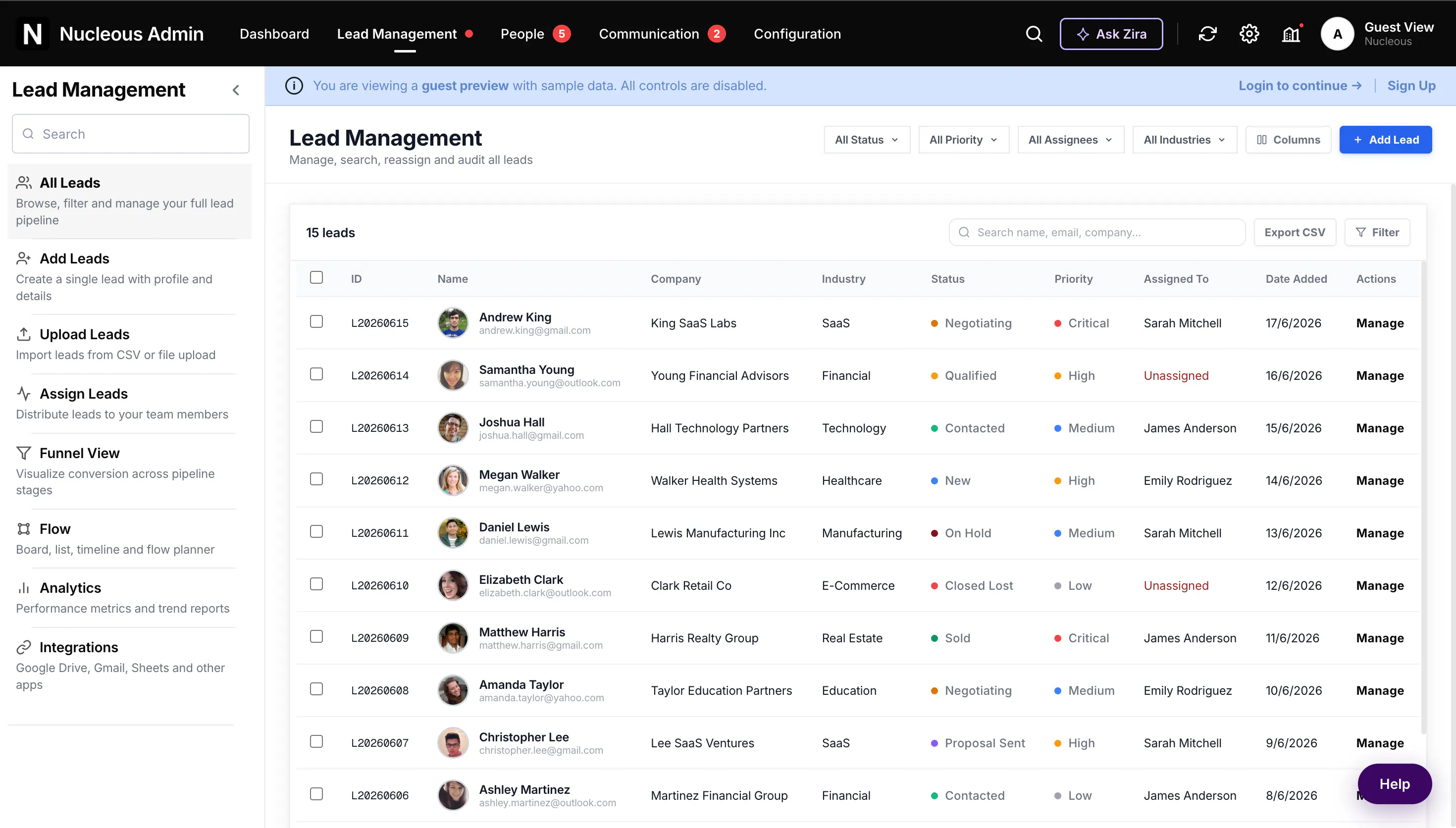Expand the All Assignees dropdown

pyautogui.click(x=1071, y=140)
